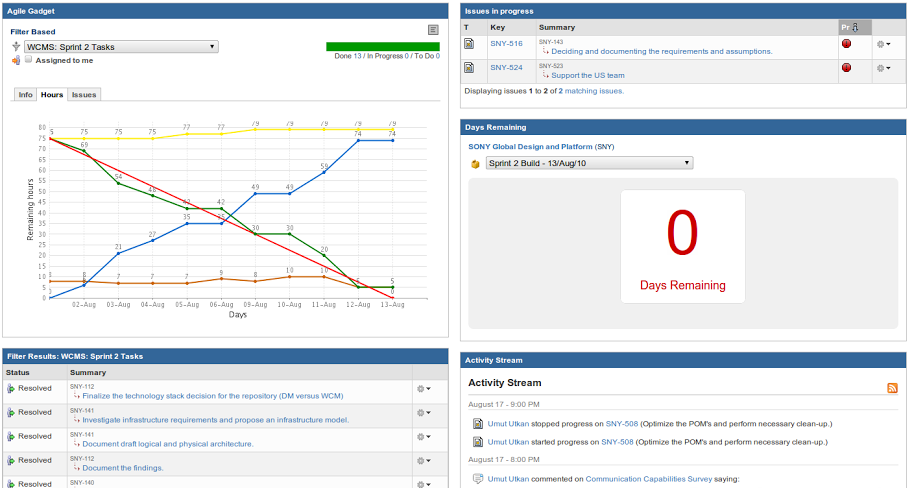Click the Resolved status icon for Finalize technology stack
Screen dimensions: 912x488
click(11, 389)
